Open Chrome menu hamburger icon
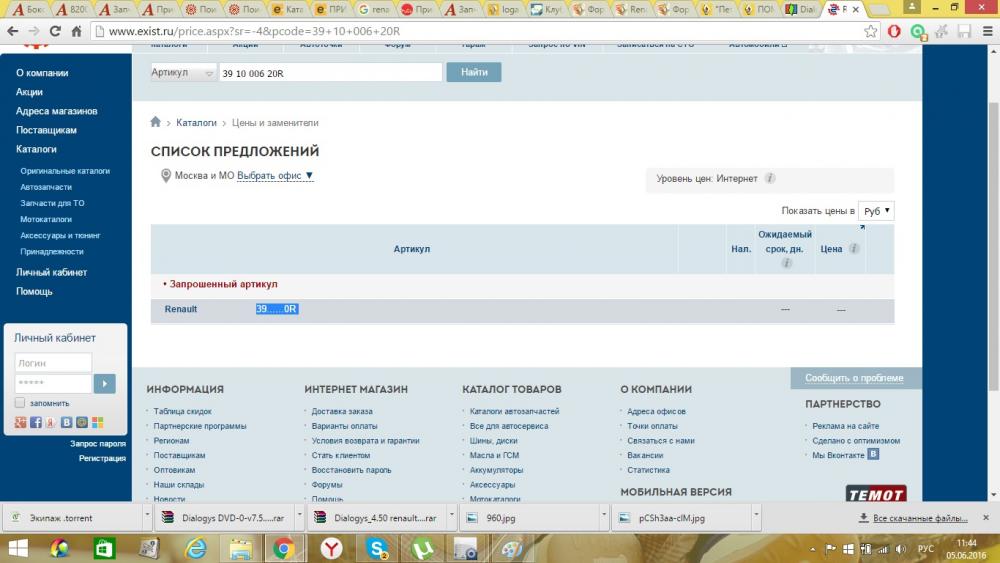1000x563 pixels. click(987, 31)
